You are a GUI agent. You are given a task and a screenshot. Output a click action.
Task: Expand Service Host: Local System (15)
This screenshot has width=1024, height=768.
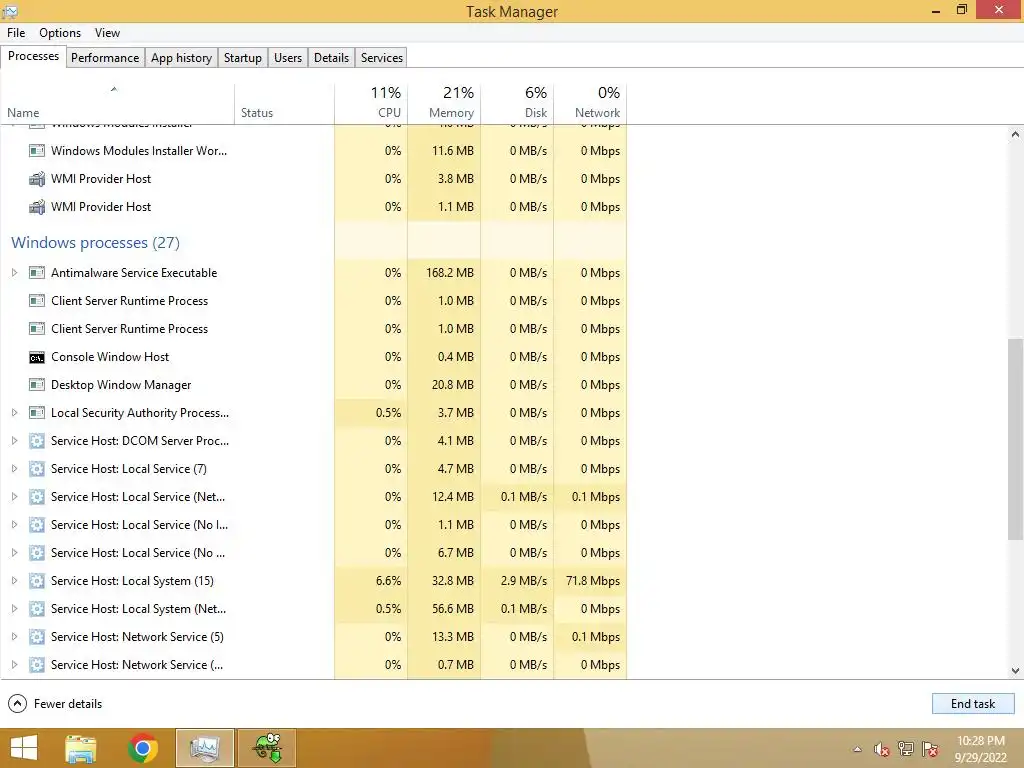[14, 581]
